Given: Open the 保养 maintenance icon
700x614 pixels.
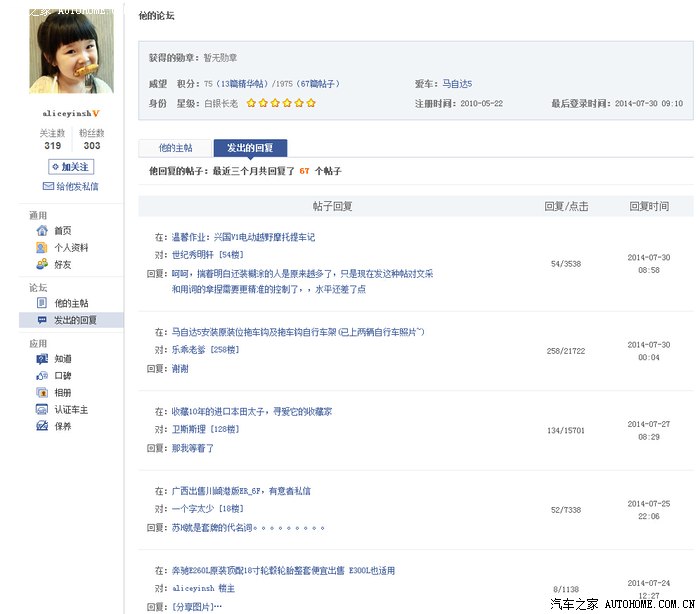Looking at the screenshot, I should 42,427.
